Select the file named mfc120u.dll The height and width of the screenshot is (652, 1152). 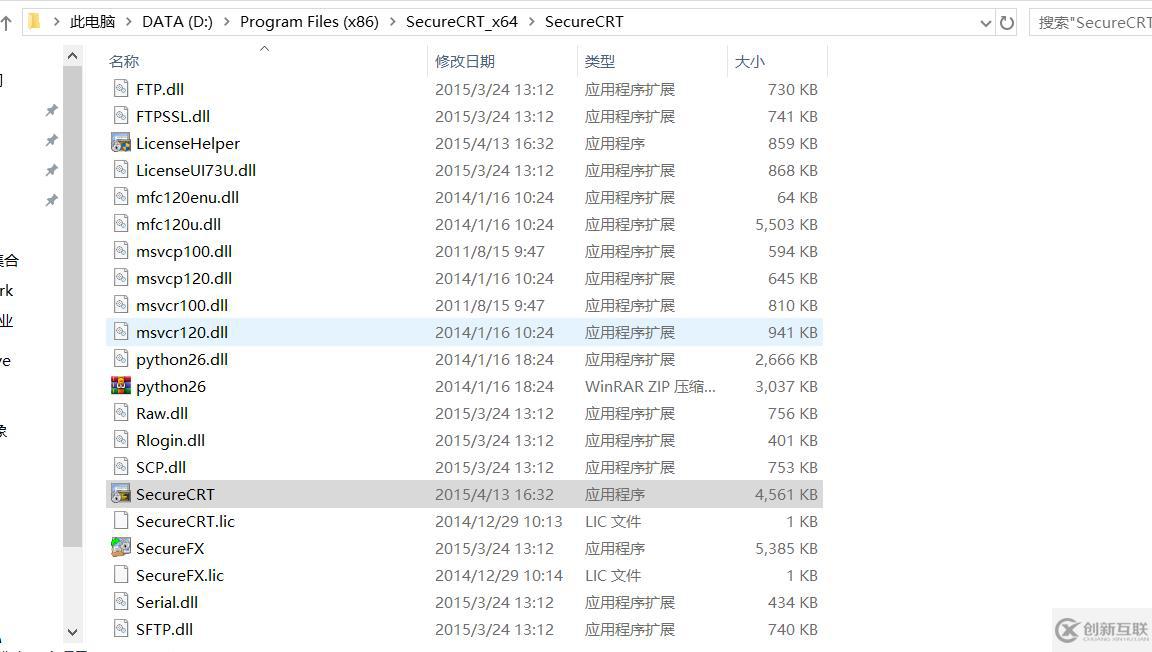coord(179,224)
